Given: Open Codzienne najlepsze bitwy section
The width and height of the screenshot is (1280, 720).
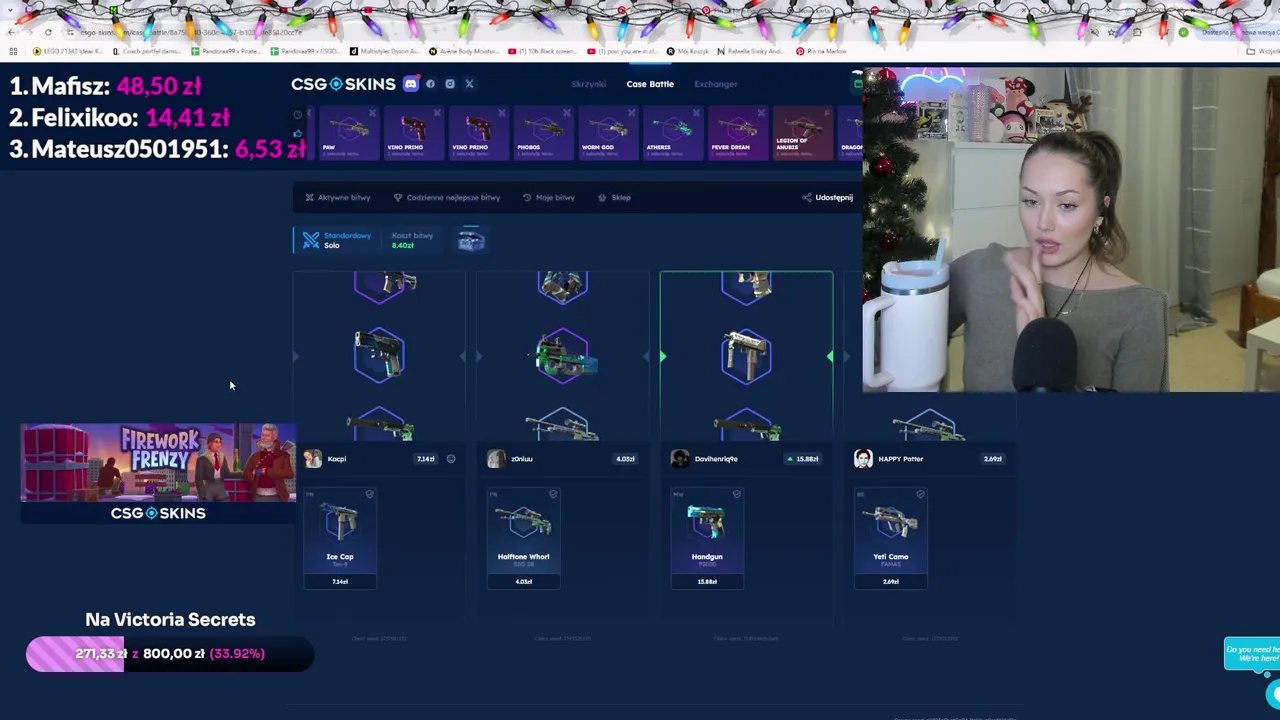Looking at the screenshot, I should [x=446, y=197].
